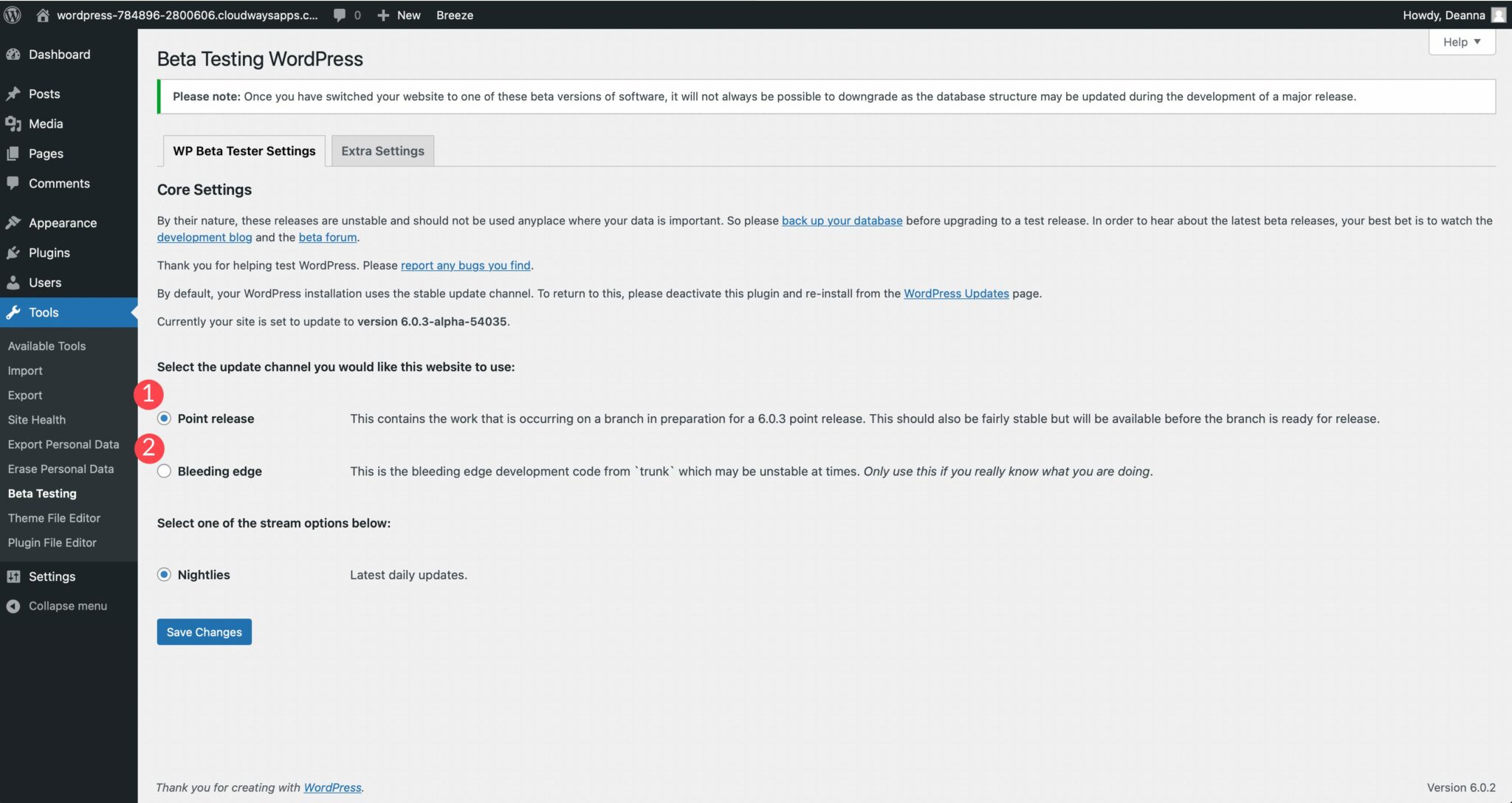Screen dimensions: 1512x803
Task: Click the back up your database link
Action: (x=842, y=221)
